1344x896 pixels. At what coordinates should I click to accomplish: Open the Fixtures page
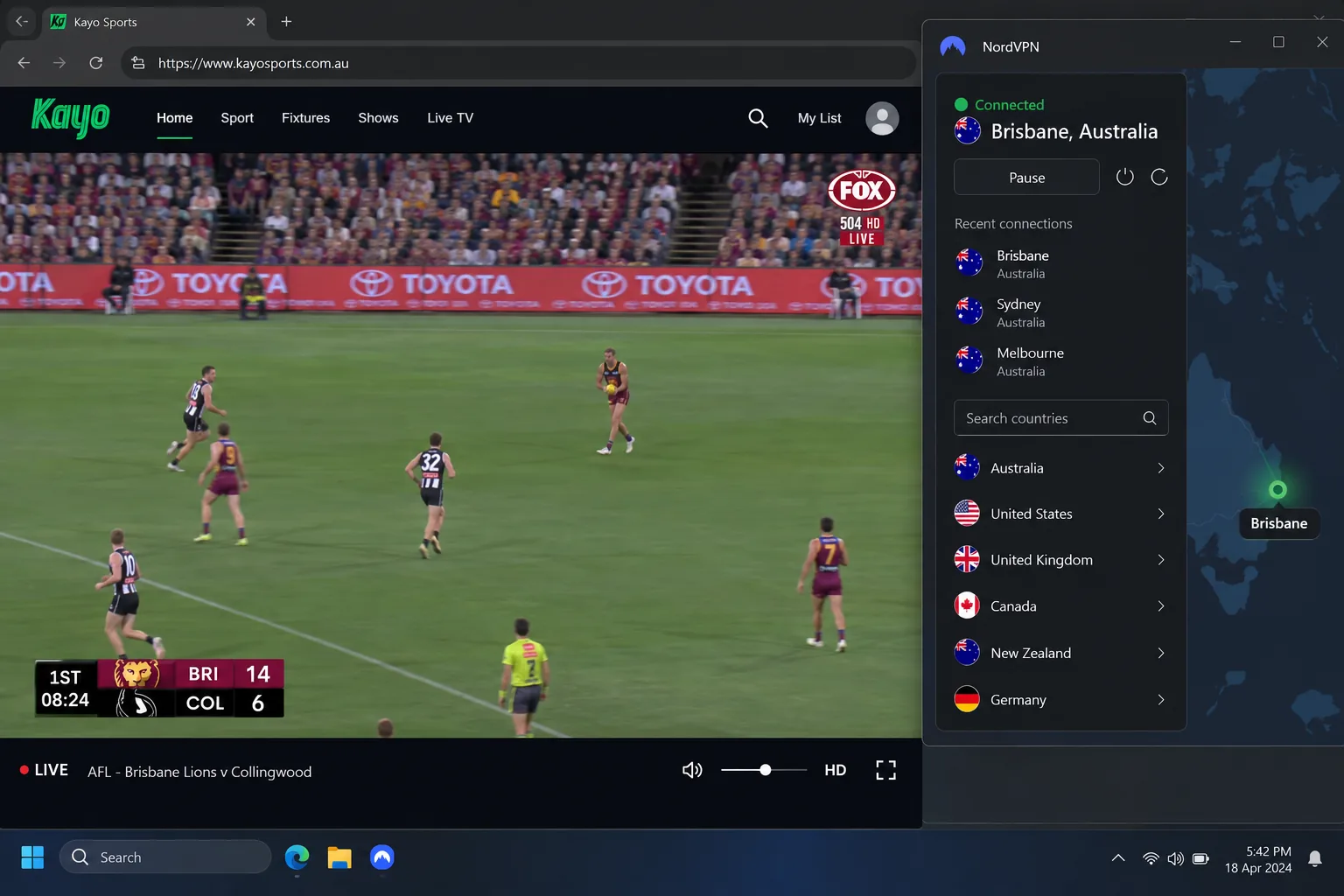(305, 118)
